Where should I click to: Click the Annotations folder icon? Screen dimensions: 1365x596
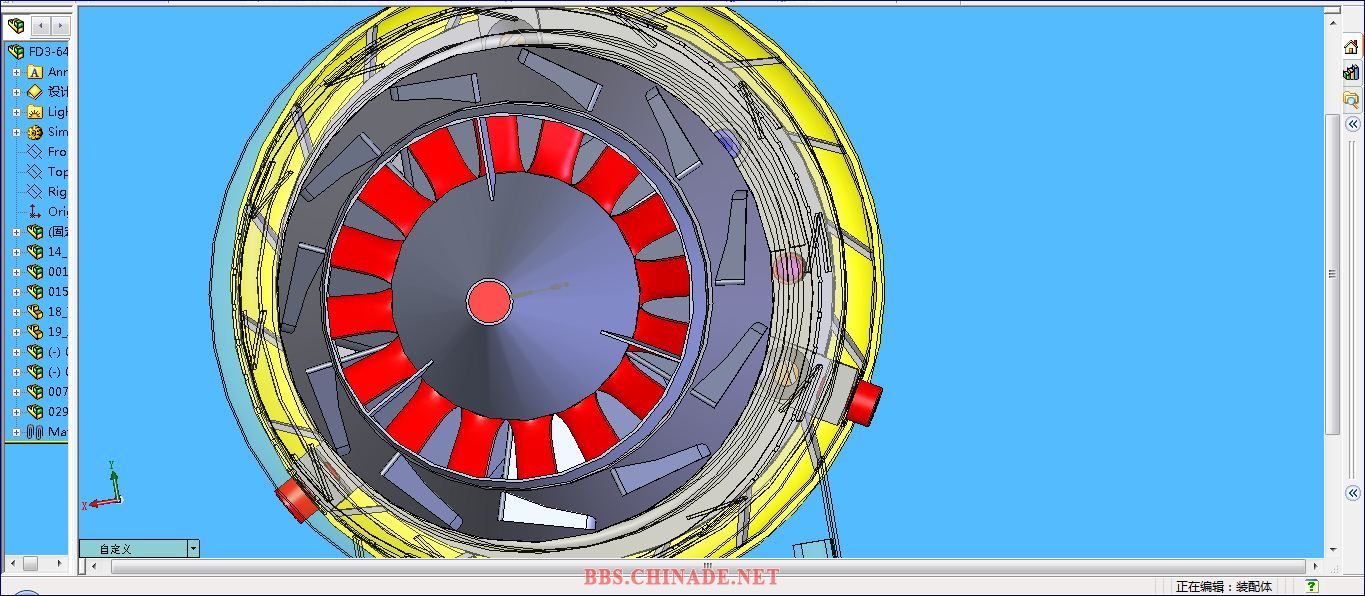35,72
